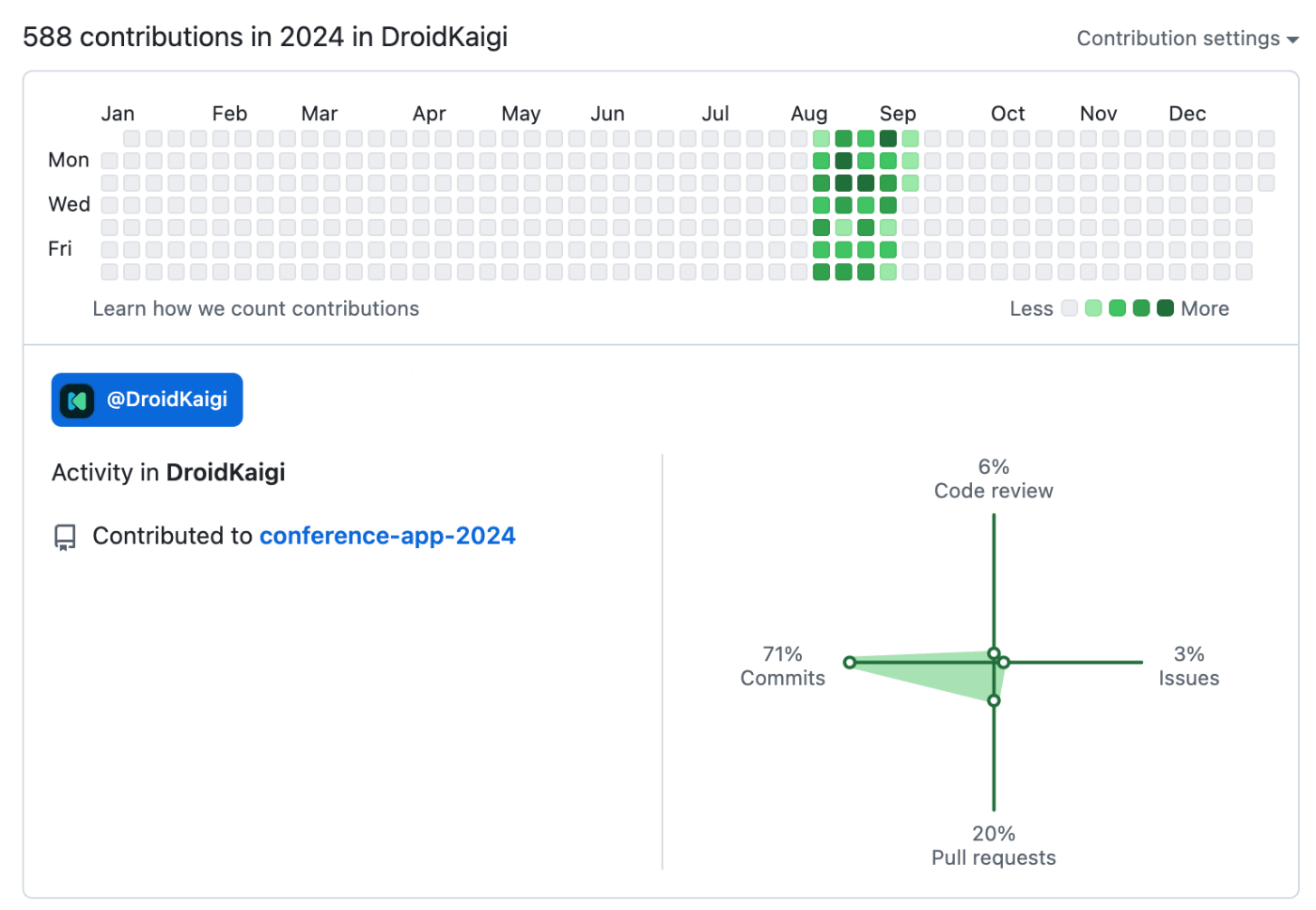Click the More legend label

pos(1205,308)
